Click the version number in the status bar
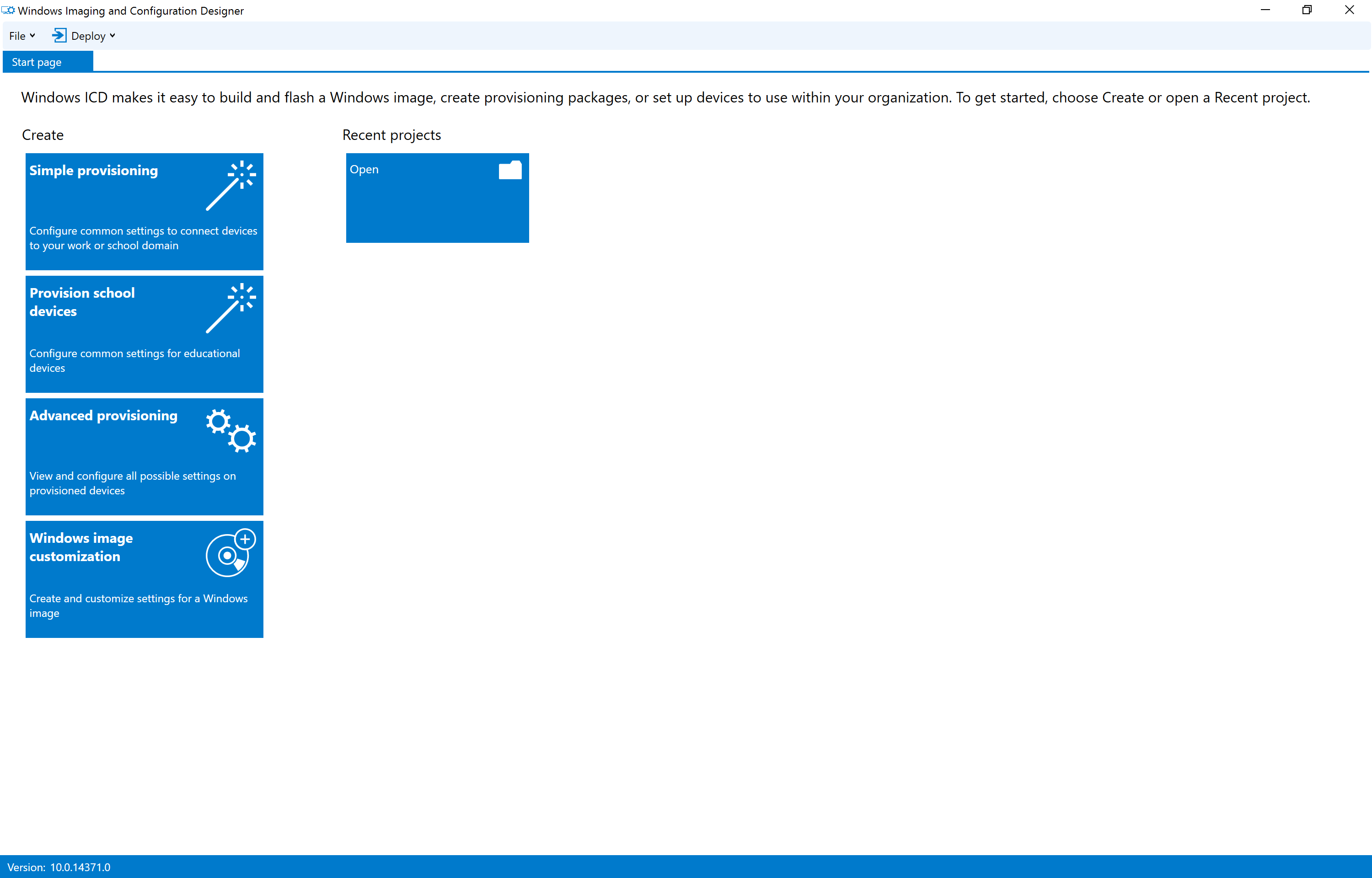This screenshot has width=1372, height=878. click(x=80, y=867)
